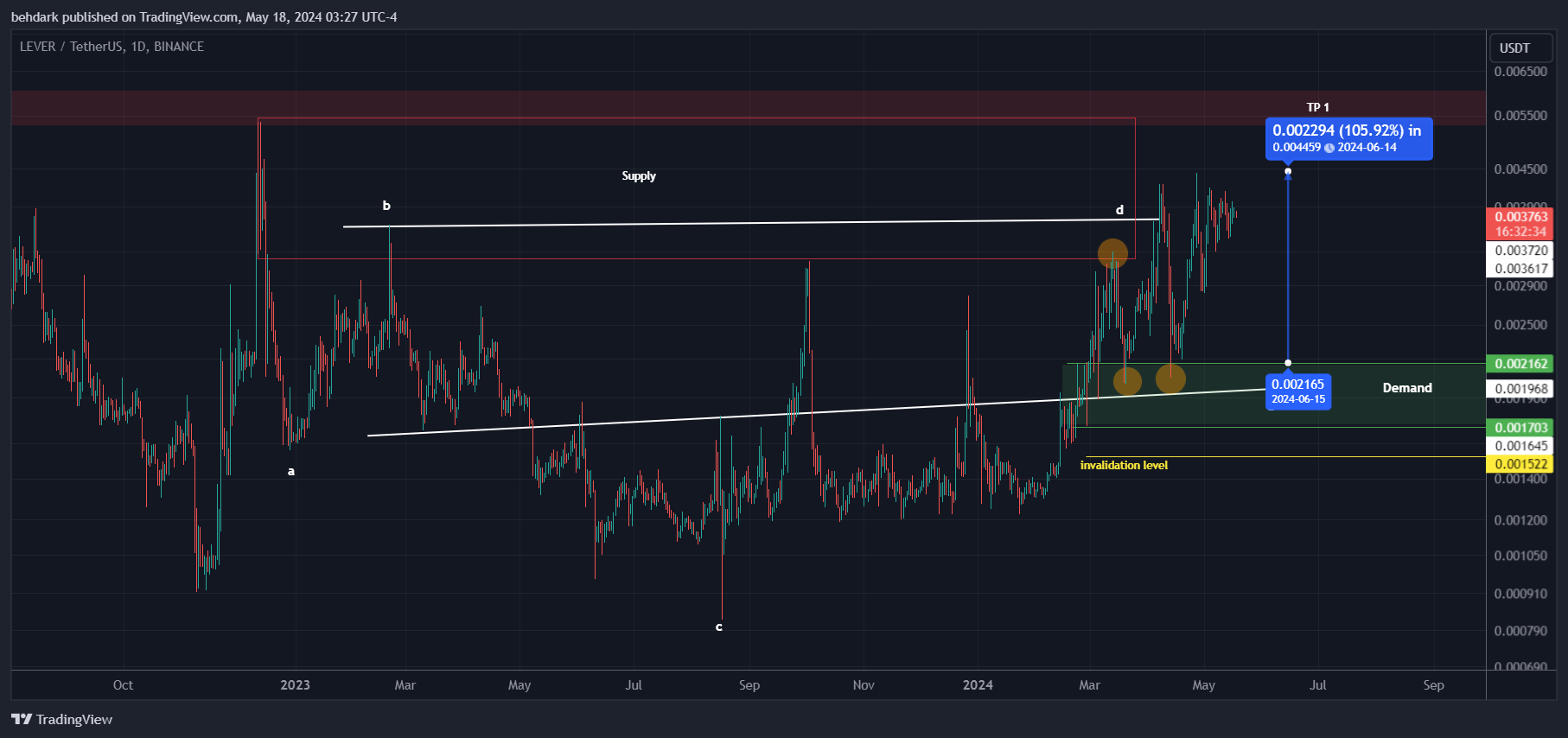Click the 'Supply' zone label
Image resolution: width=1568 pixels, height=738 pixels.
click(x=639, y=175)
